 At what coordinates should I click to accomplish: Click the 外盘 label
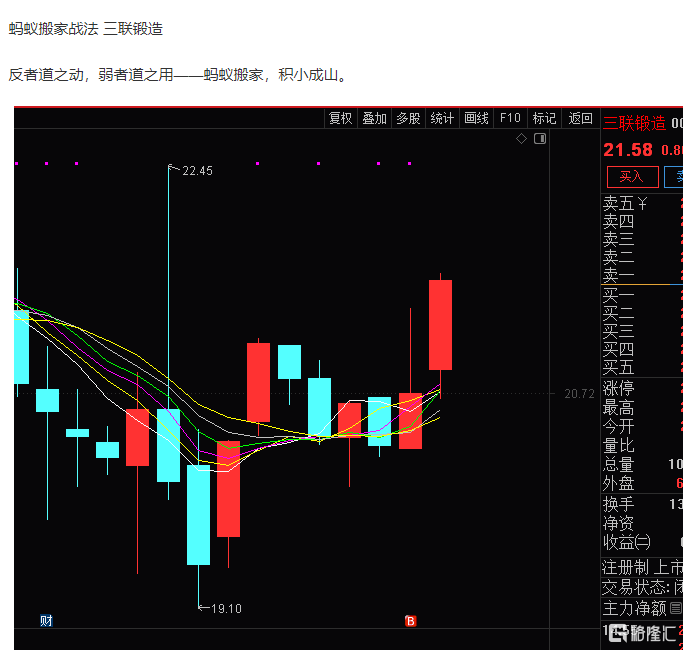[x=619, y=483]
